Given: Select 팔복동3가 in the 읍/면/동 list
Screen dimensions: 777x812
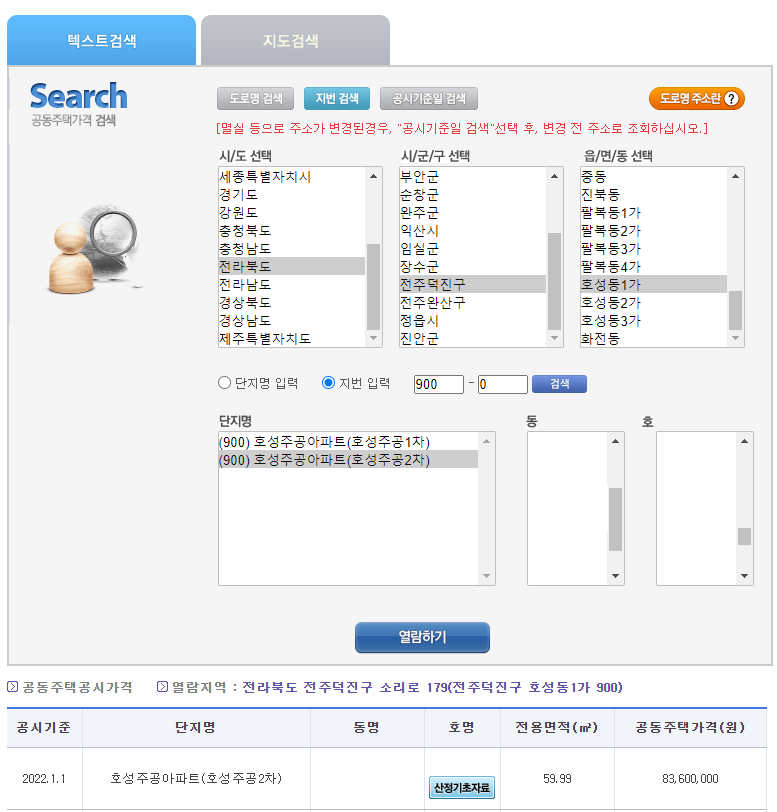Looking at the screenshot, I should [654, 249].
